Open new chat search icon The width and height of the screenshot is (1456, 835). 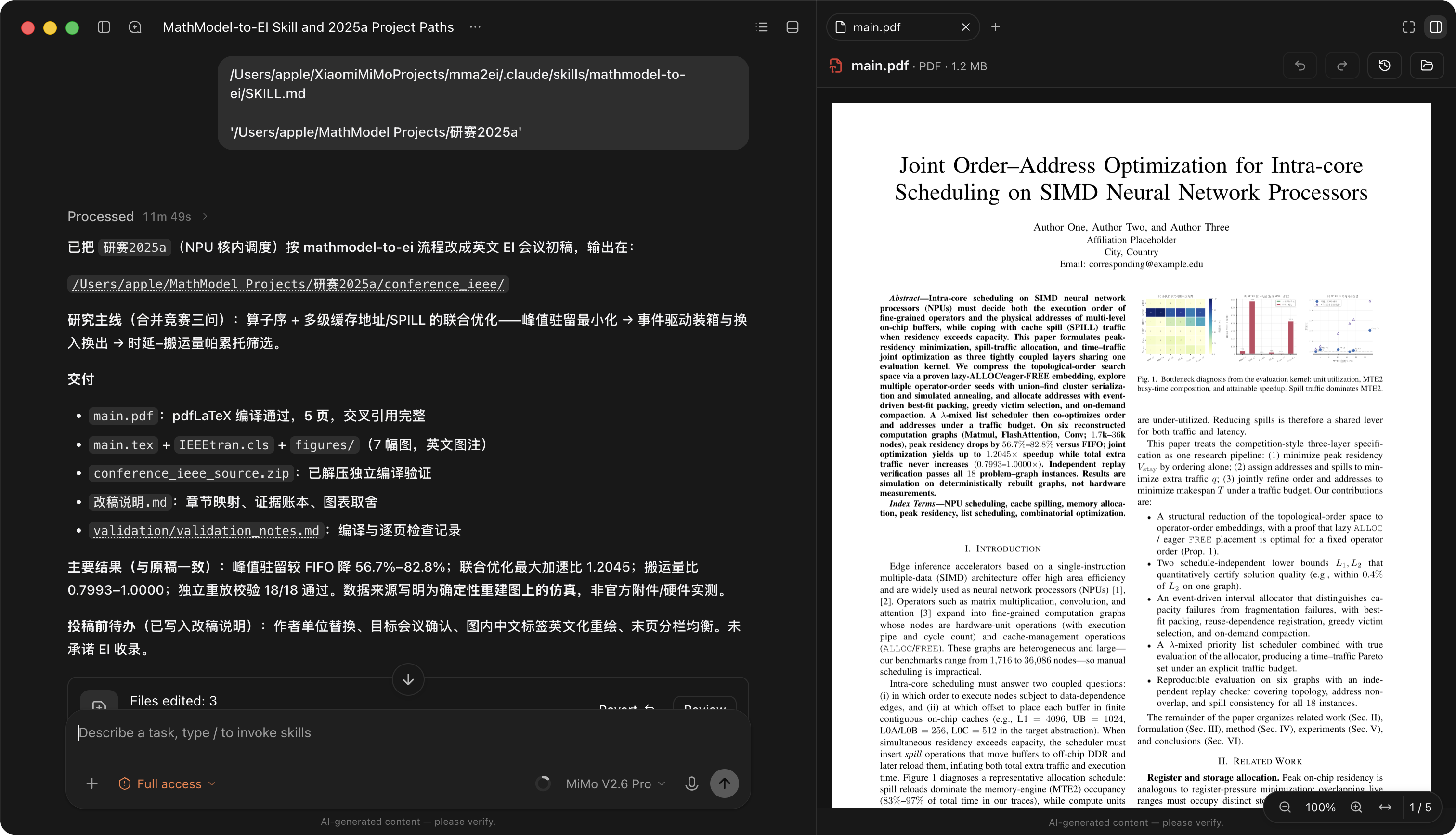[x=135, y=27]
